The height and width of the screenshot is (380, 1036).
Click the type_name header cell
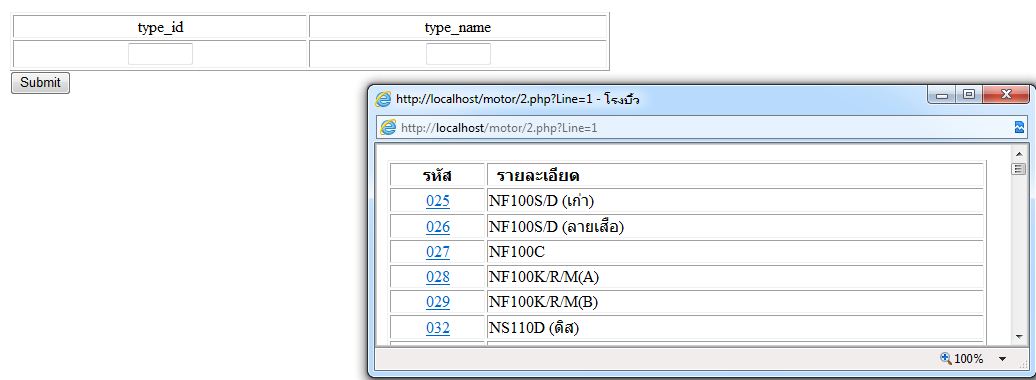458,28
